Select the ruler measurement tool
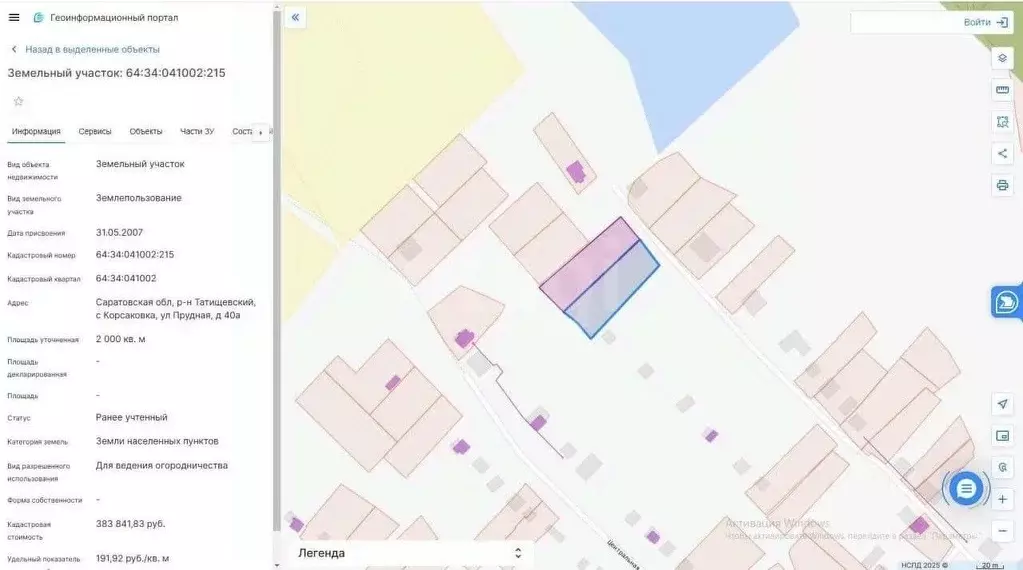 (1002, 90)
